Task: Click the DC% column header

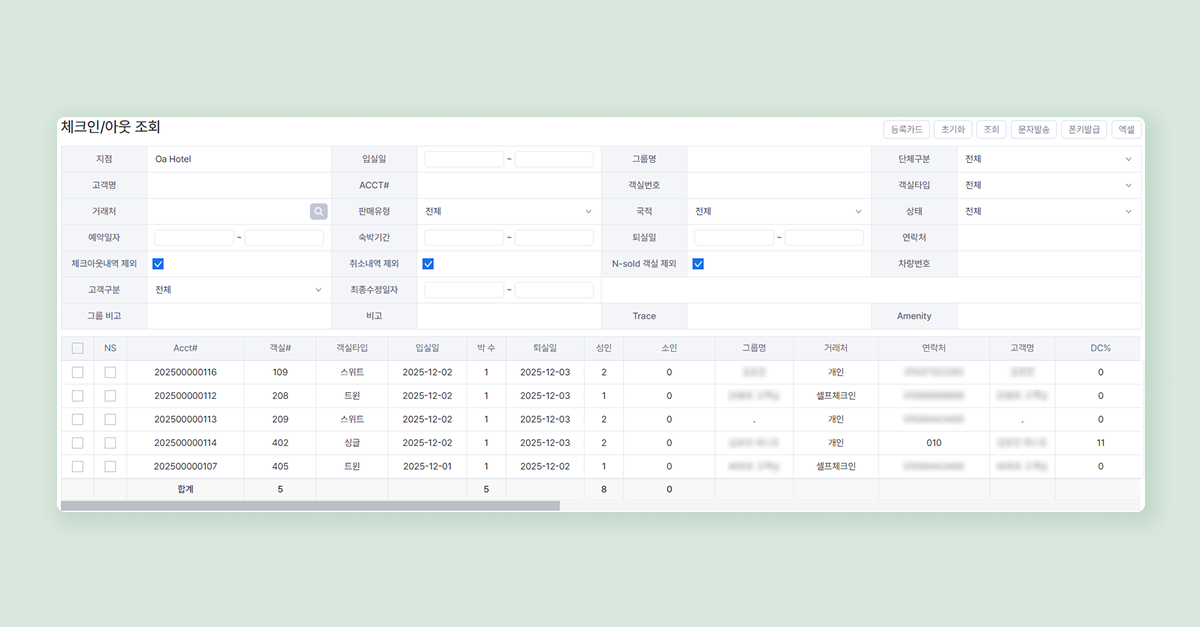Action: point(1100,348)
